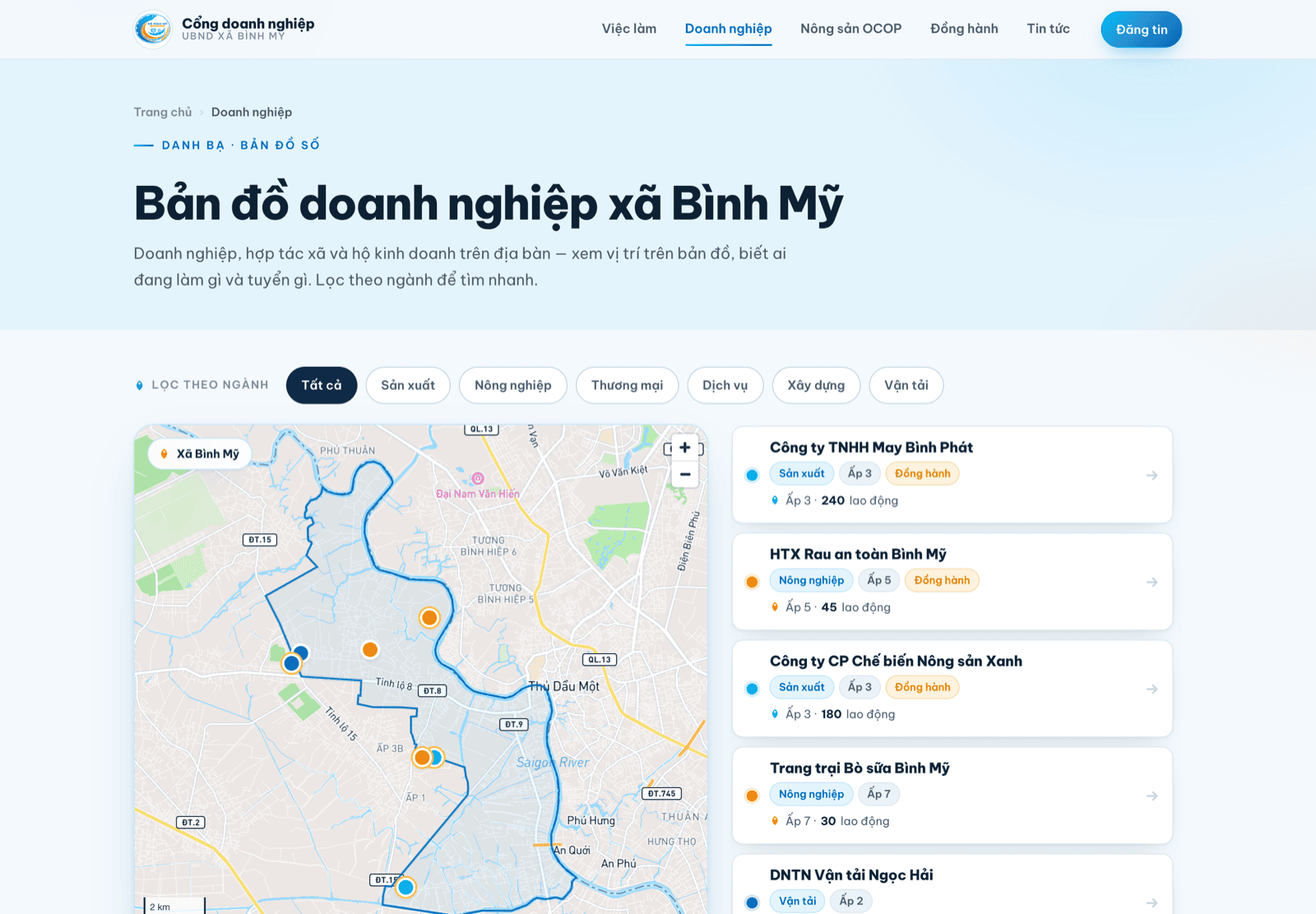
Task: Click Đại Nam Văn Hiến point-of-interest marker
Action: tap(478, 479)
